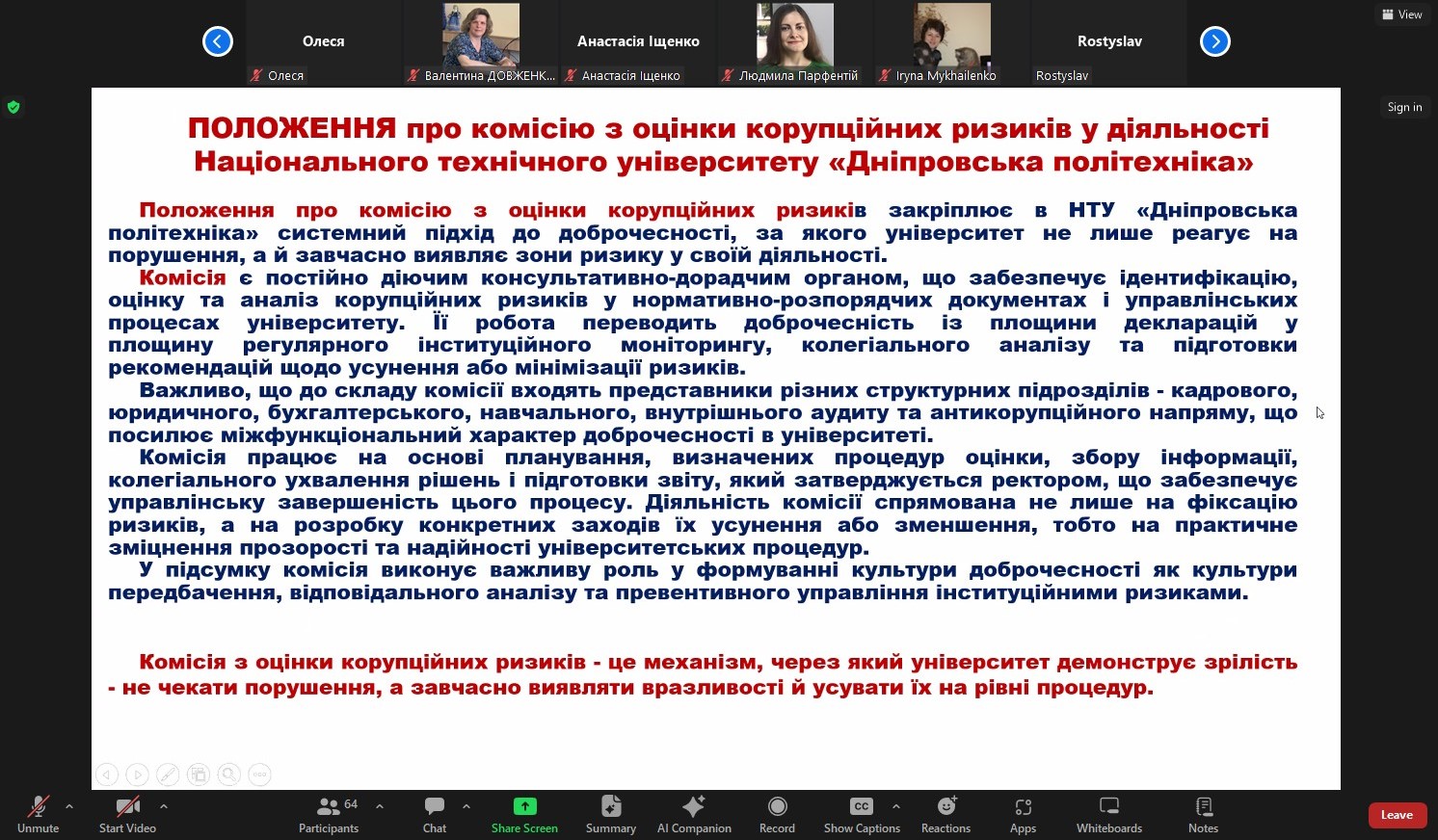Open Whiteboards
Screen dimensions: 1438x840
(1109, 814)
